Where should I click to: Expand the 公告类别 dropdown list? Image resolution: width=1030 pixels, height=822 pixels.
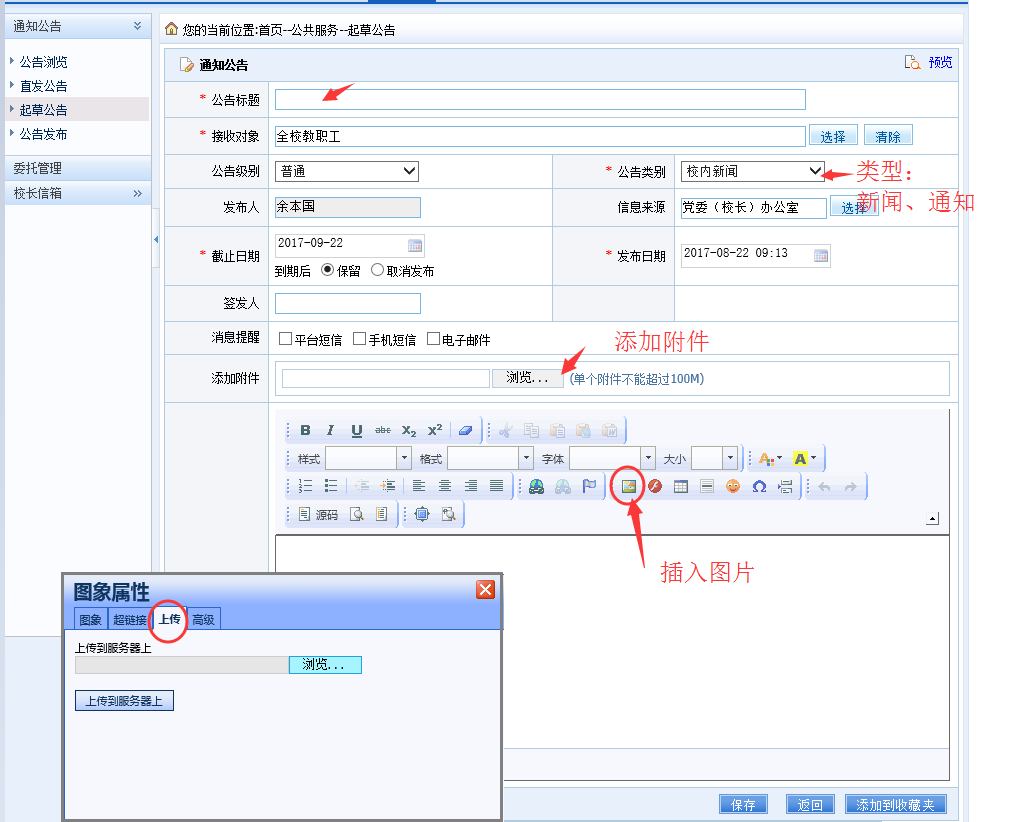tap(752, 171)
